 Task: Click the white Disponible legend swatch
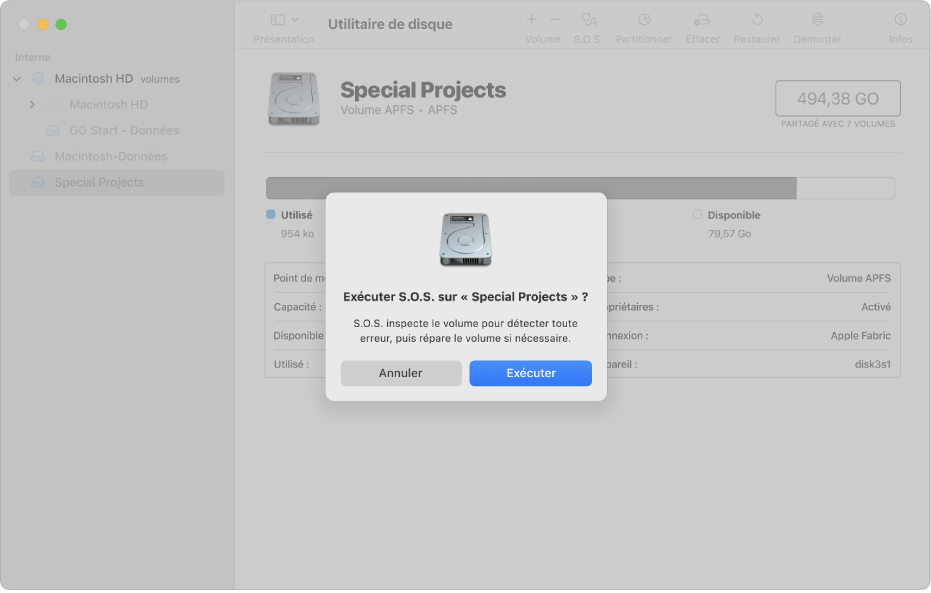[x=698, y=215]
